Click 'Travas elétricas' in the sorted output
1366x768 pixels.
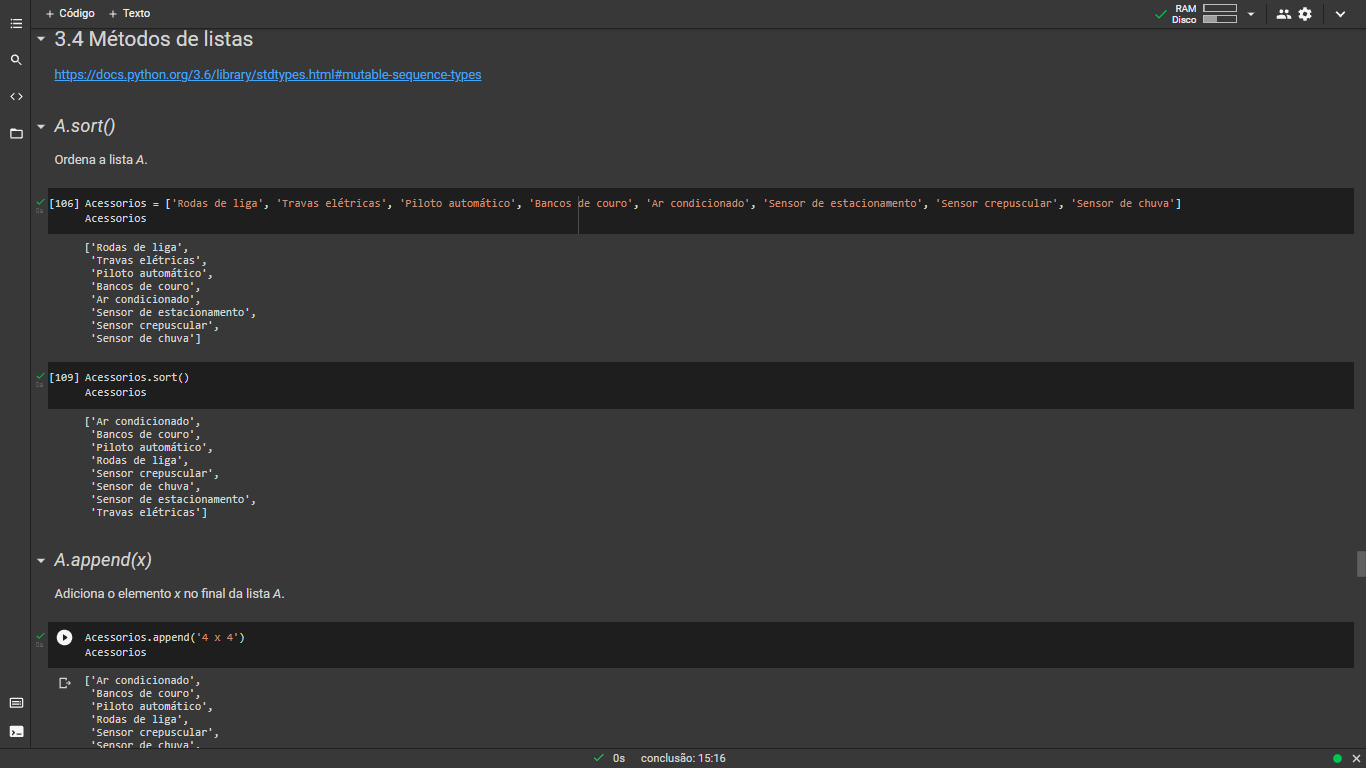(x=146, y=512)
